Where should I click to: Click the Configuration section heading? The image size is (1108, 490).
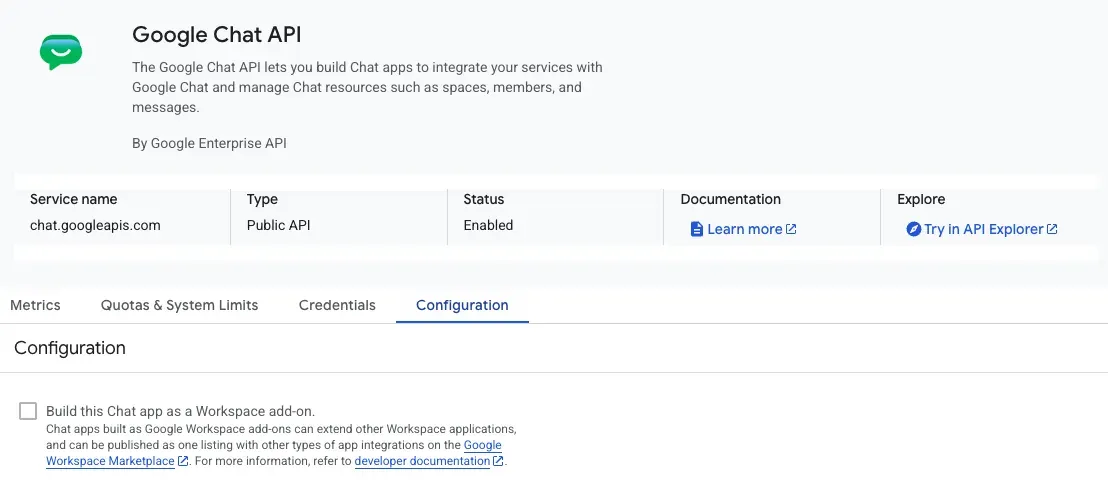(70, 348)
